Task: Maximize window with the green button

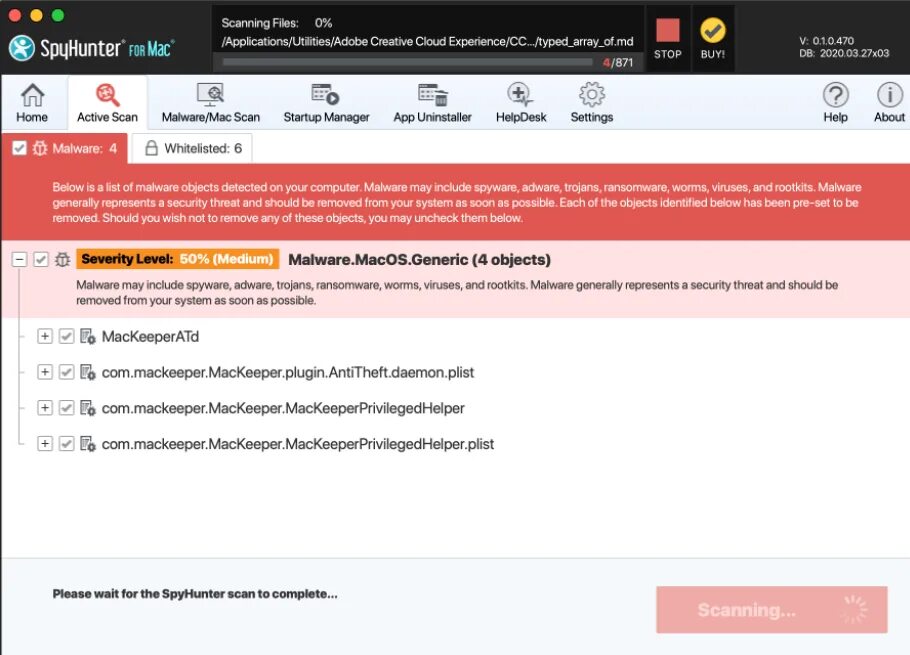Action: 57,15
